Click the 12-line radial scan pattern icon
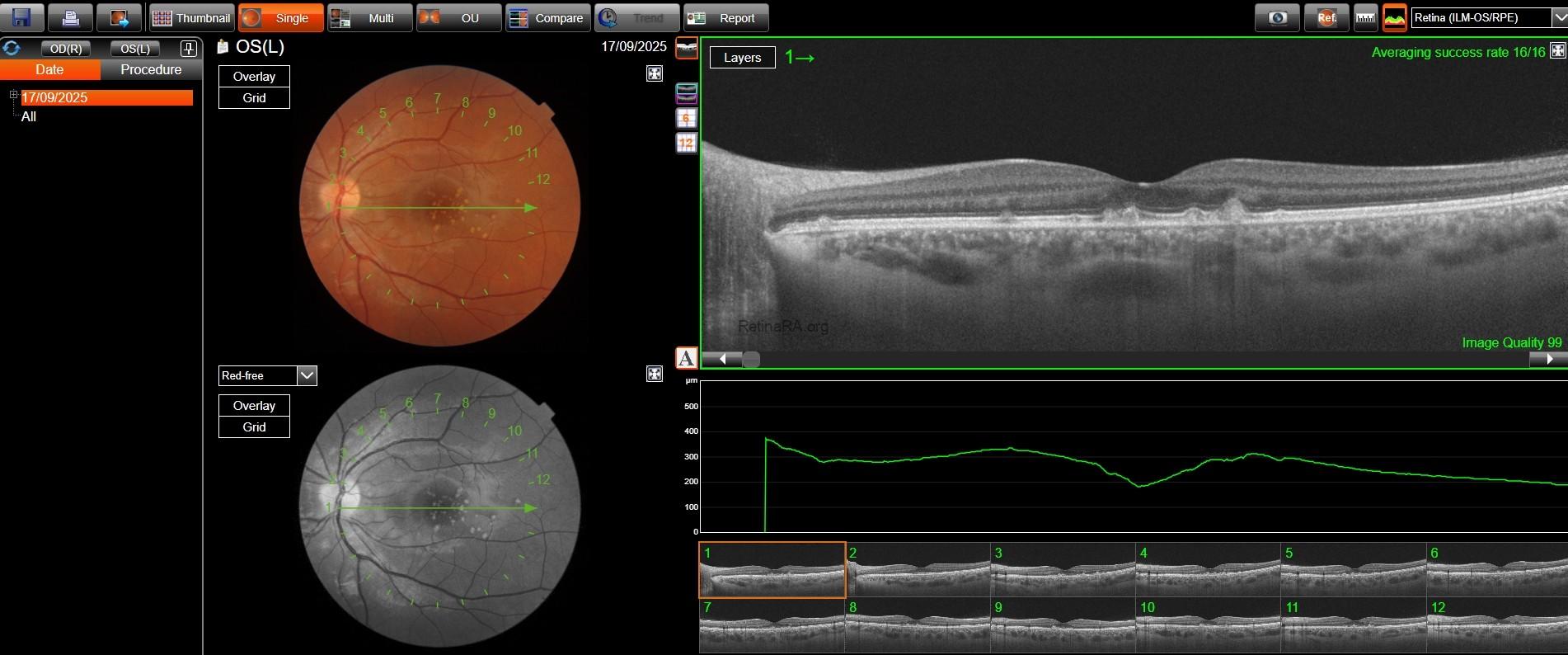This screenshot has width=1568, height=655. (x=686, y=144)
